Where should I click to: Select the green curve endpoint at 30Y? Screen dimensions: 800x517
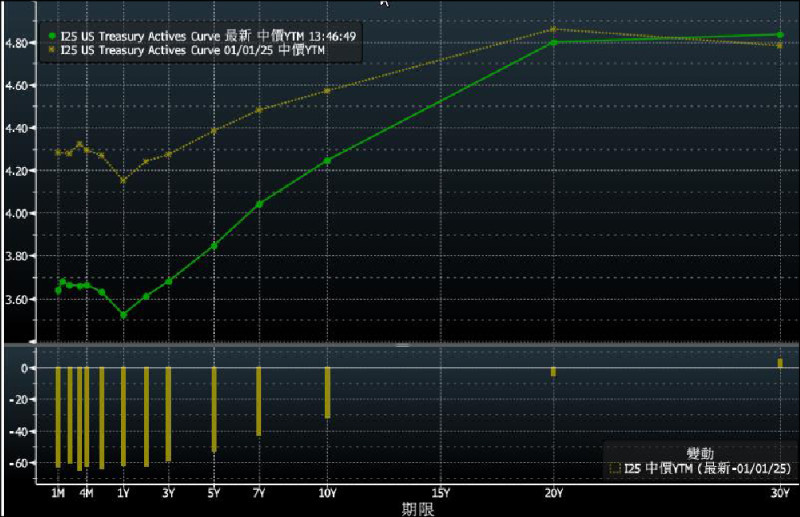pyautogui.click(x=779, y=35)
